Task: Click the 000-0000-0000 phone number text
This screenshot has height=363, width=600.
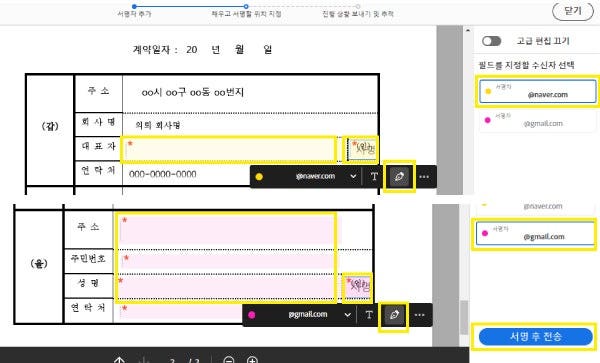Action: point(163,174)
